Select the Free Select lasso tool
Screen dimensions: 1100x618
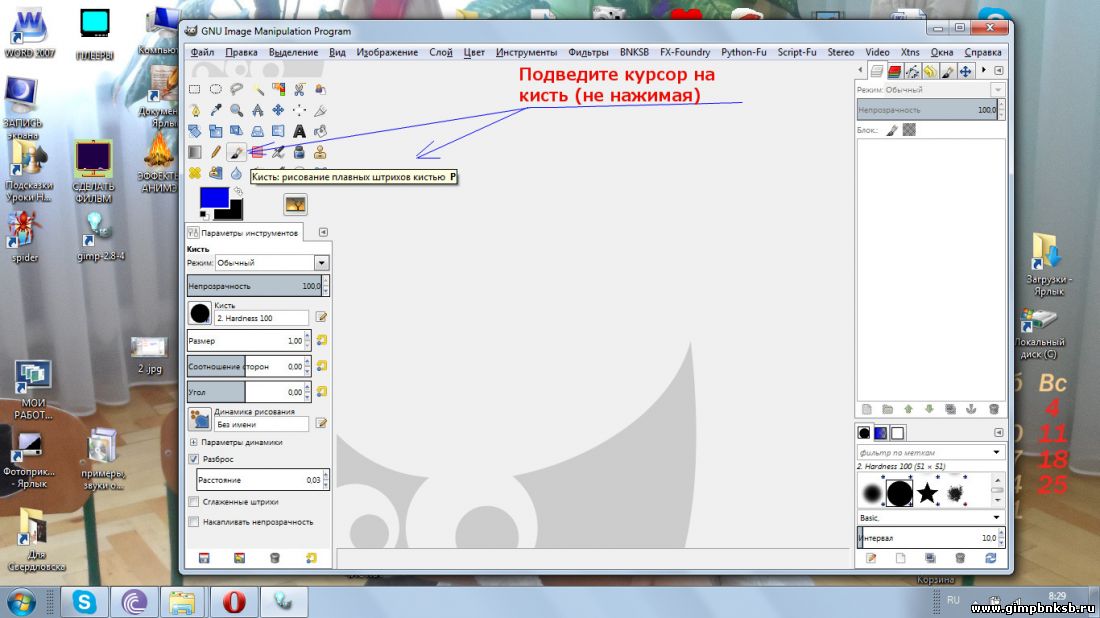pyautogui.click(x=236, y=89)
